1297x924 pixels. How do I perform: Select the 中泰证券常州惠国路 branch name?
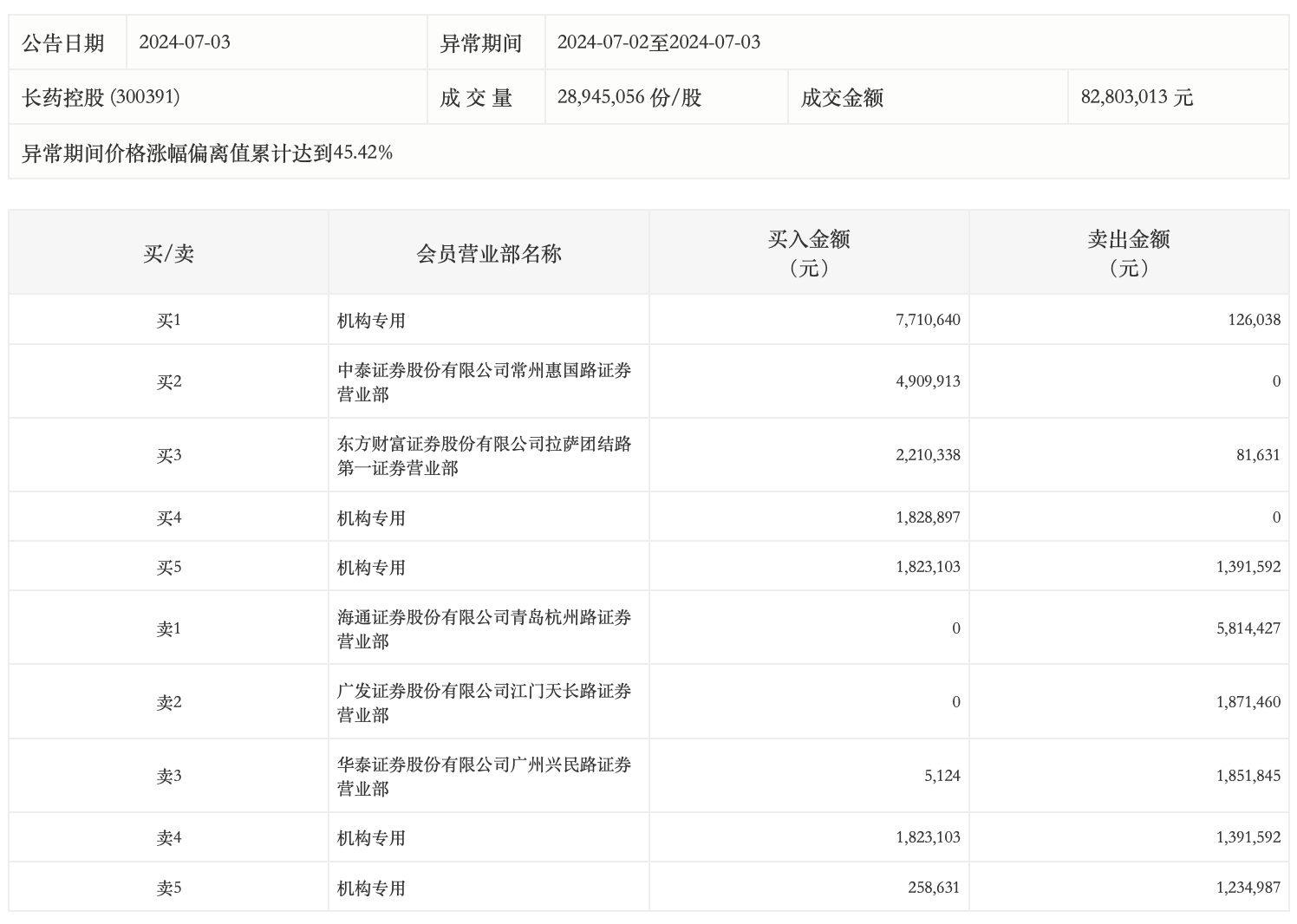[x=484, y=382]
